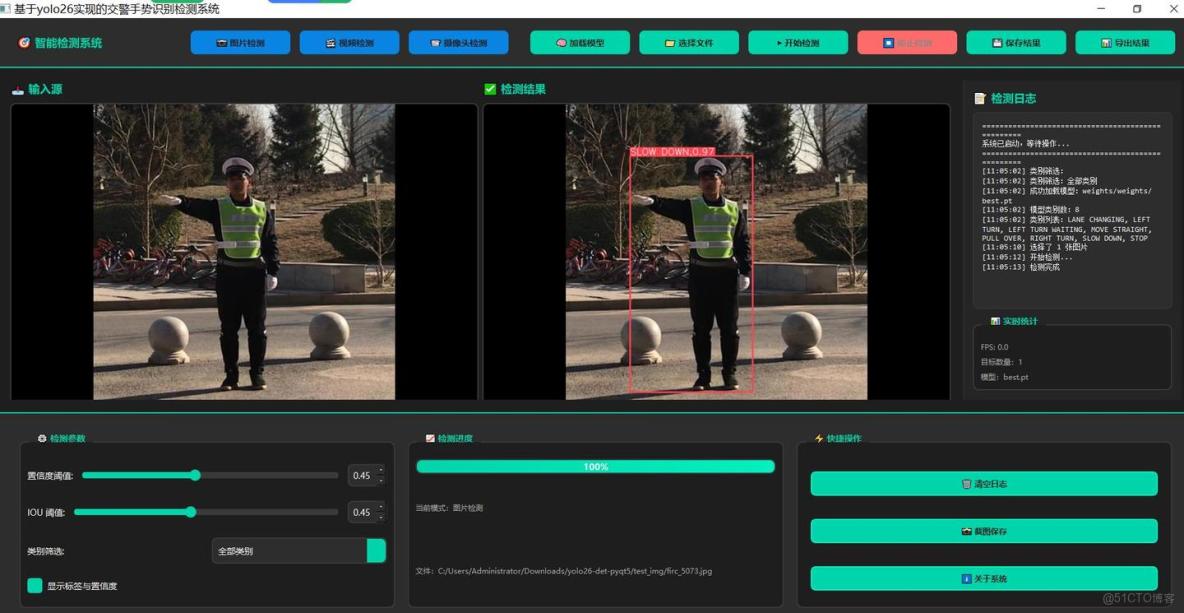Open the 关于系统 about dialog
Viewport: 1184px width, 613px height.
[x=983, y=579]
